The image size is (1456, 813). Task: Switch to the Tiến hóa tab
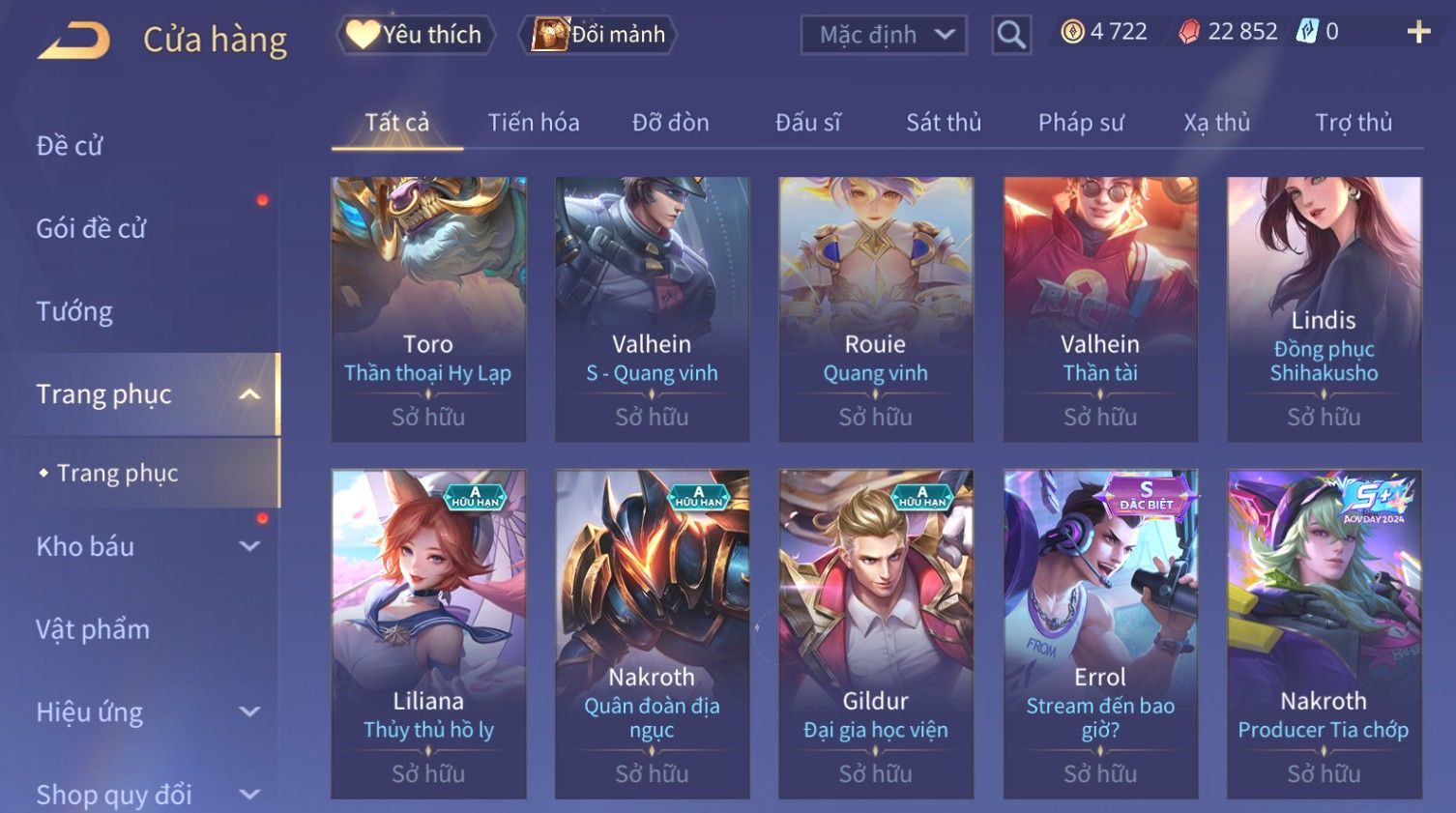(534, 123)
